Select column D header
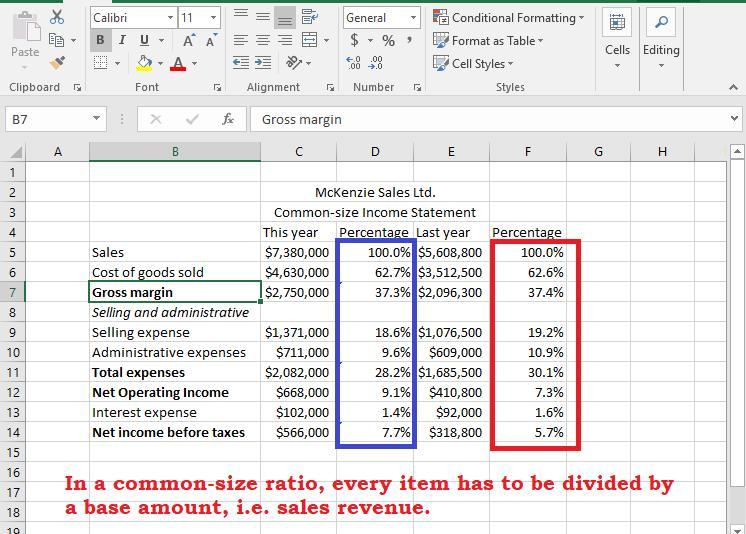This screenshot has width=746, height=534. pyautogui.click(x=375, y=152)
